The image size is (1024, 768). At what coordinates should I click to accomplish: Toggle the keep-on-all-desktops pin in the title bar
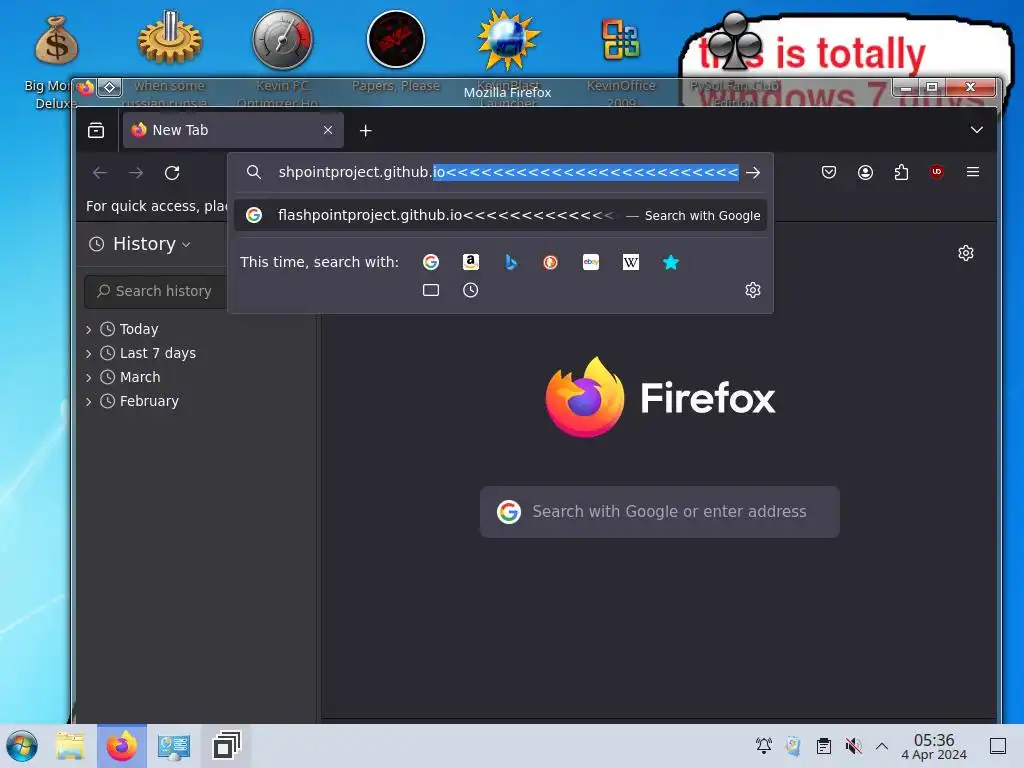(110, 87)
